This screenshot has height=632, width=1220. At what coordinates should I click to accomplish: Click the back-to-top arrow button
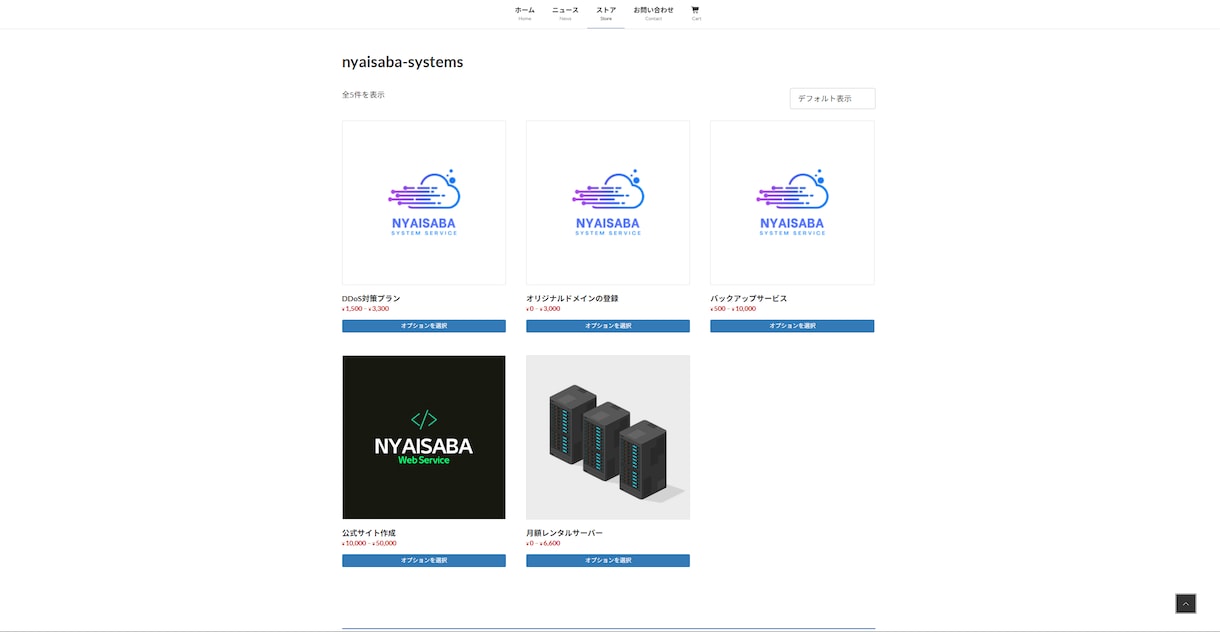click(1185, 603)
